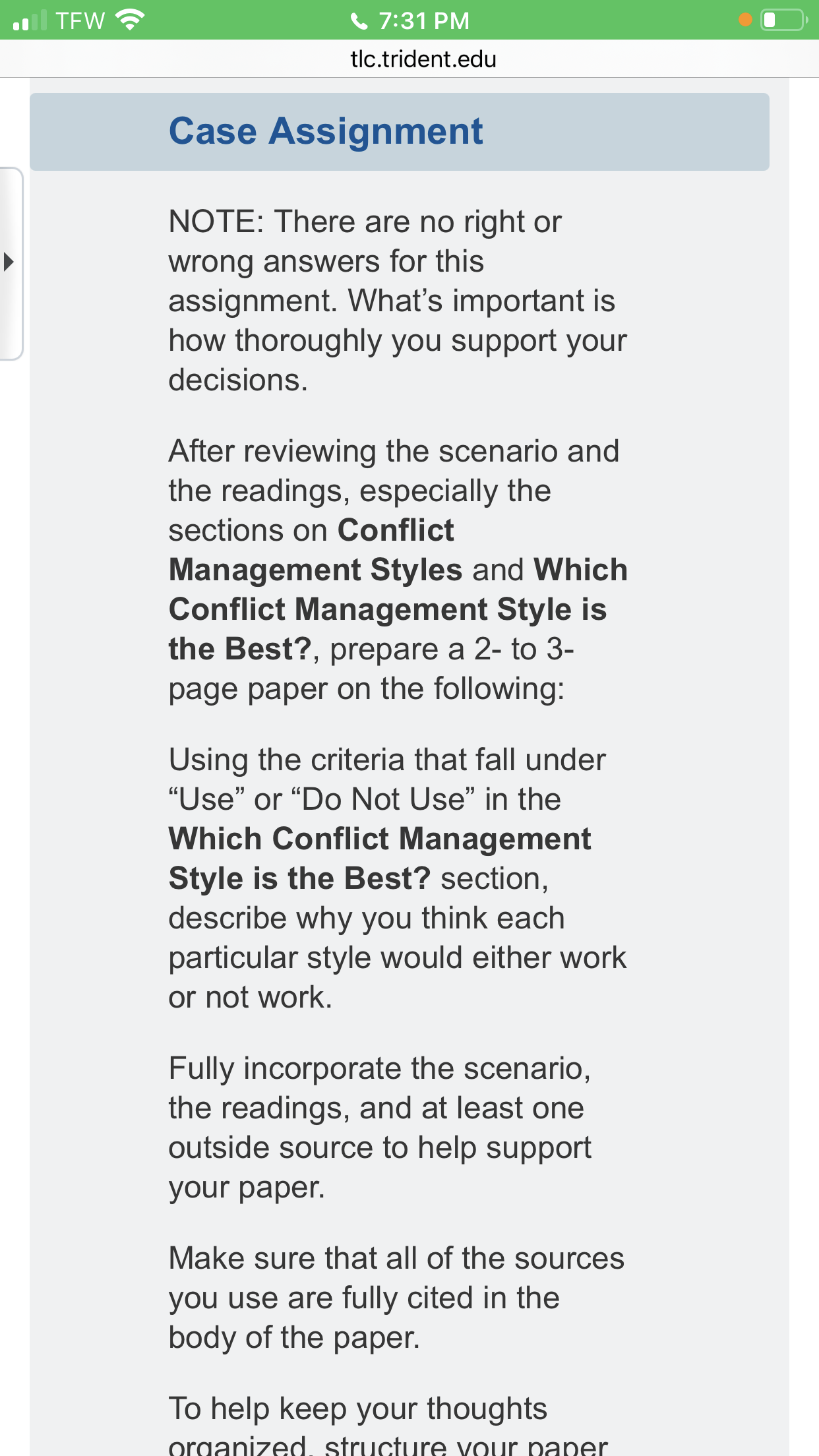Tap the tlc.trident.edu address bar
819x1456 pixels.
[423, 59]
